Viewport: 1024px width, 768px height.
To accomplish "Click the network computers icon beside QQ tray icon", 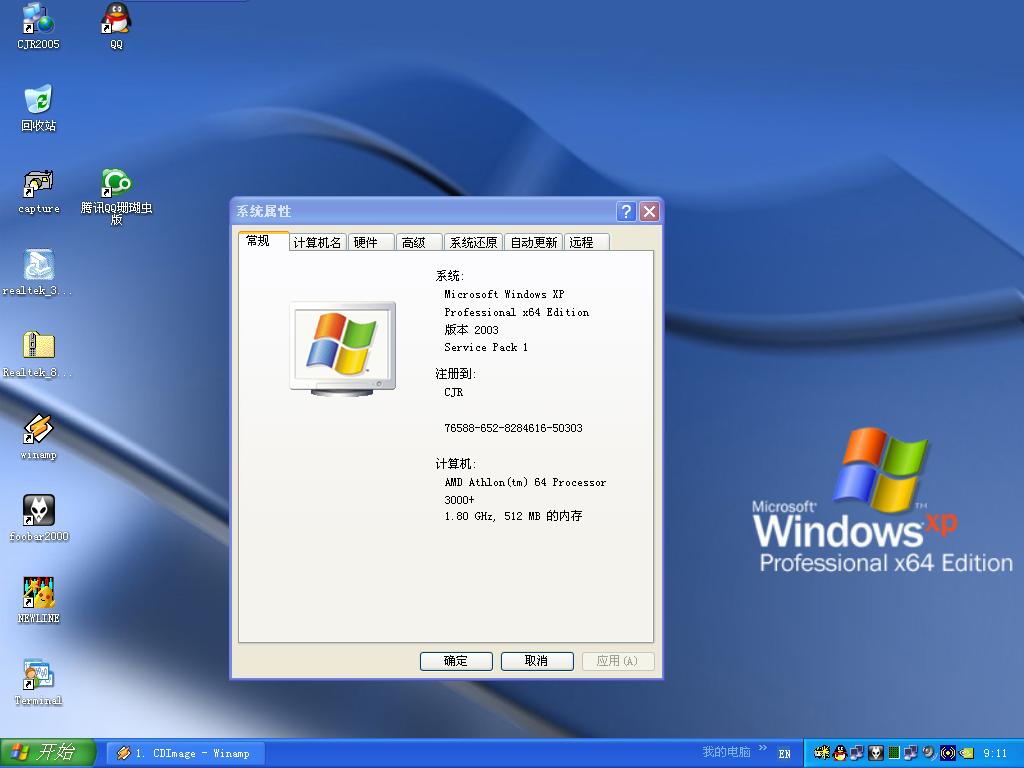I will 857,753.
